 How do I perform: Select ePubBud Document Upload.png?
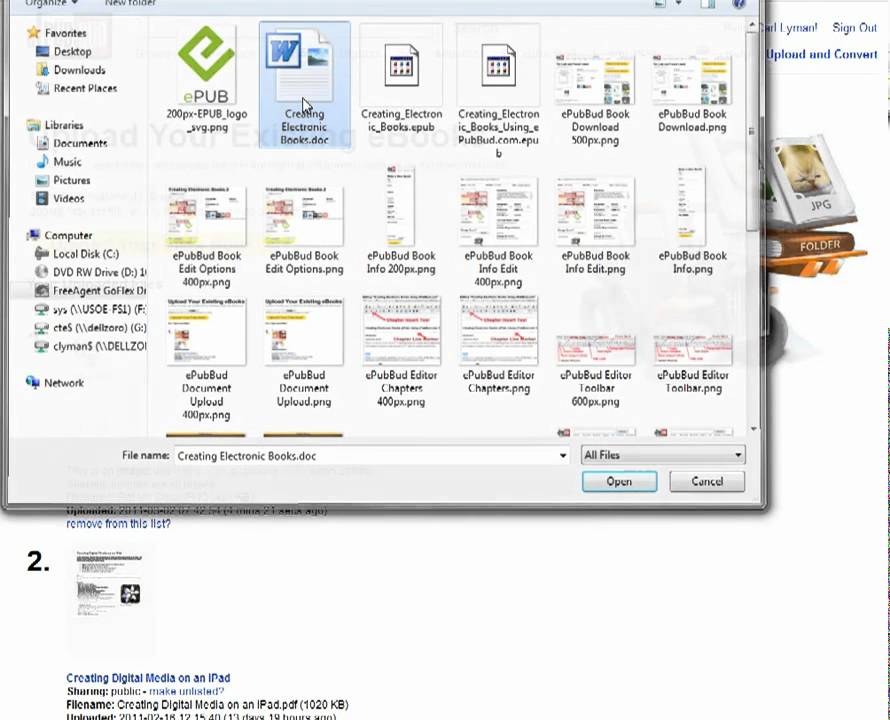tap(304, 353)
